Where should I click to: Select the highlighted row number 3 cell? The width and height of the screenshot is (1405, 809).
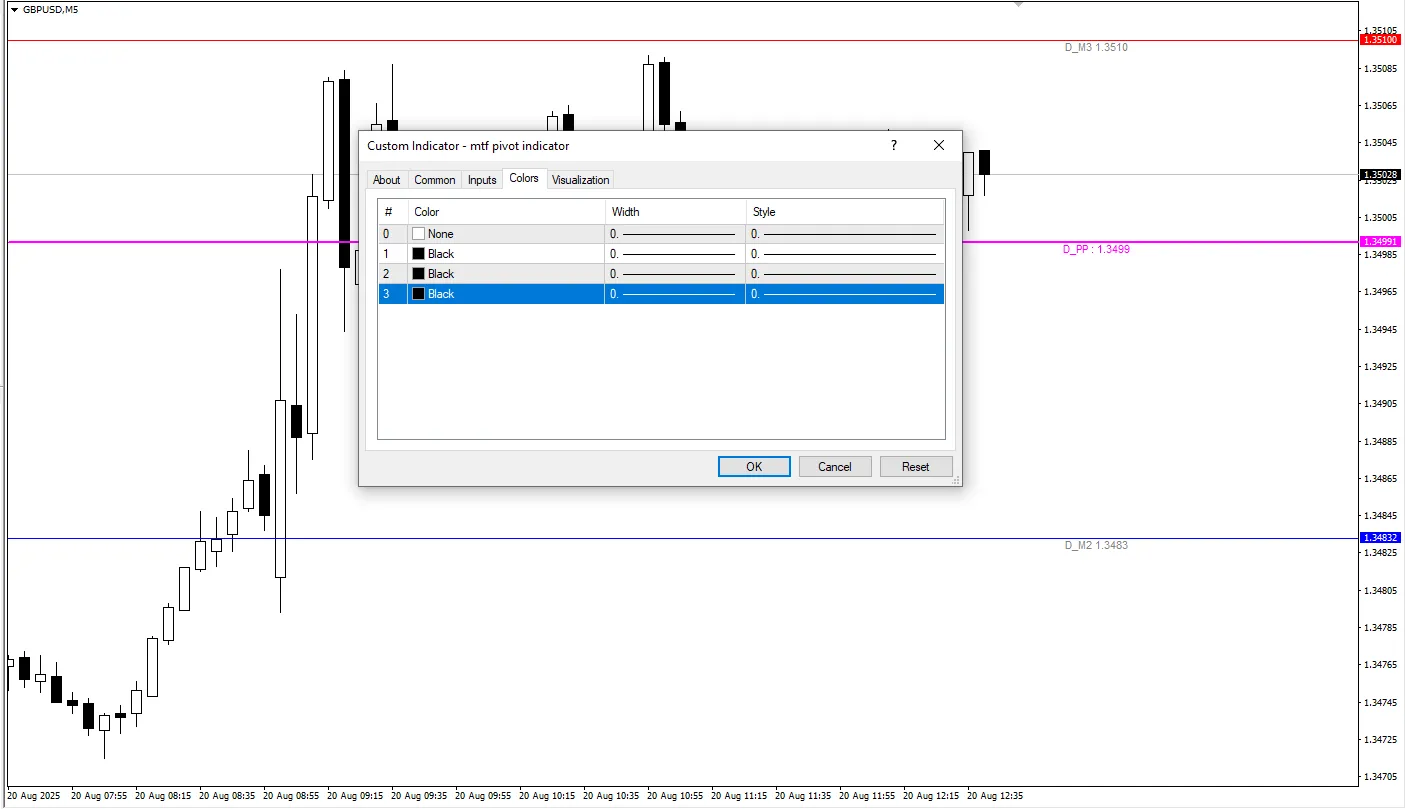[393, 294]
